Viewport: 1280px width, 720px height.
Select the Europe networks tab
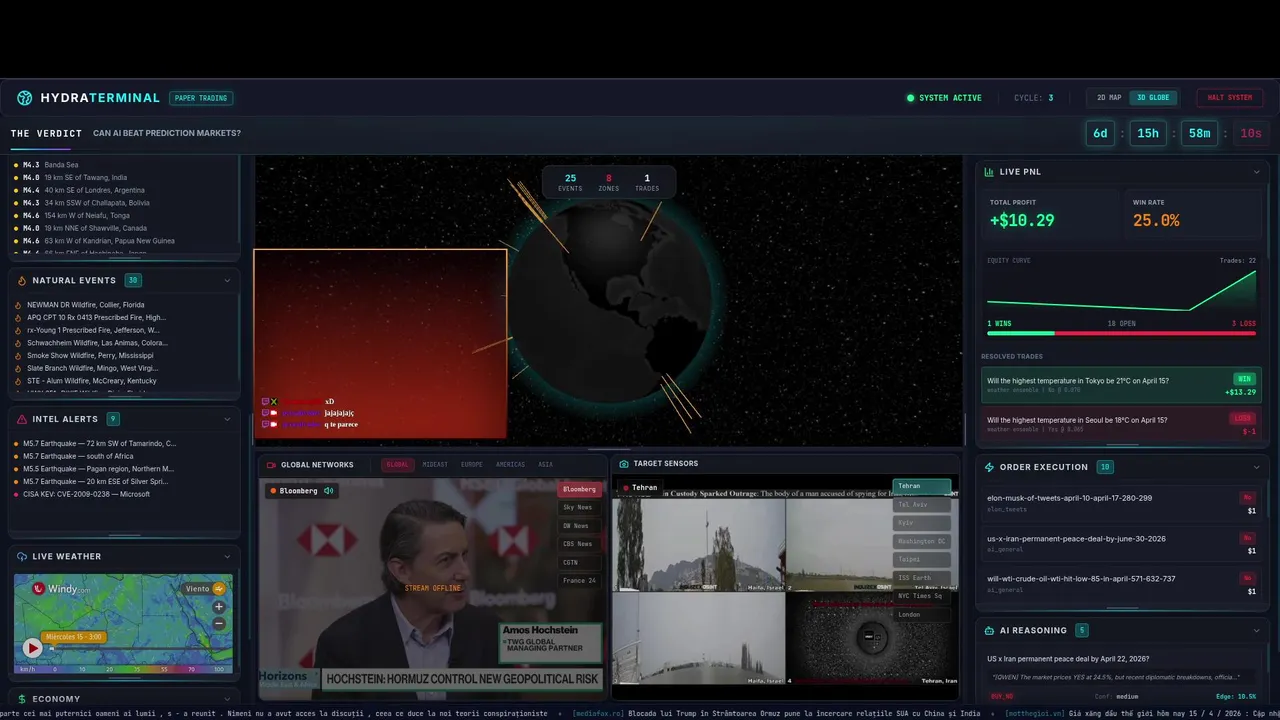(471, 465)
